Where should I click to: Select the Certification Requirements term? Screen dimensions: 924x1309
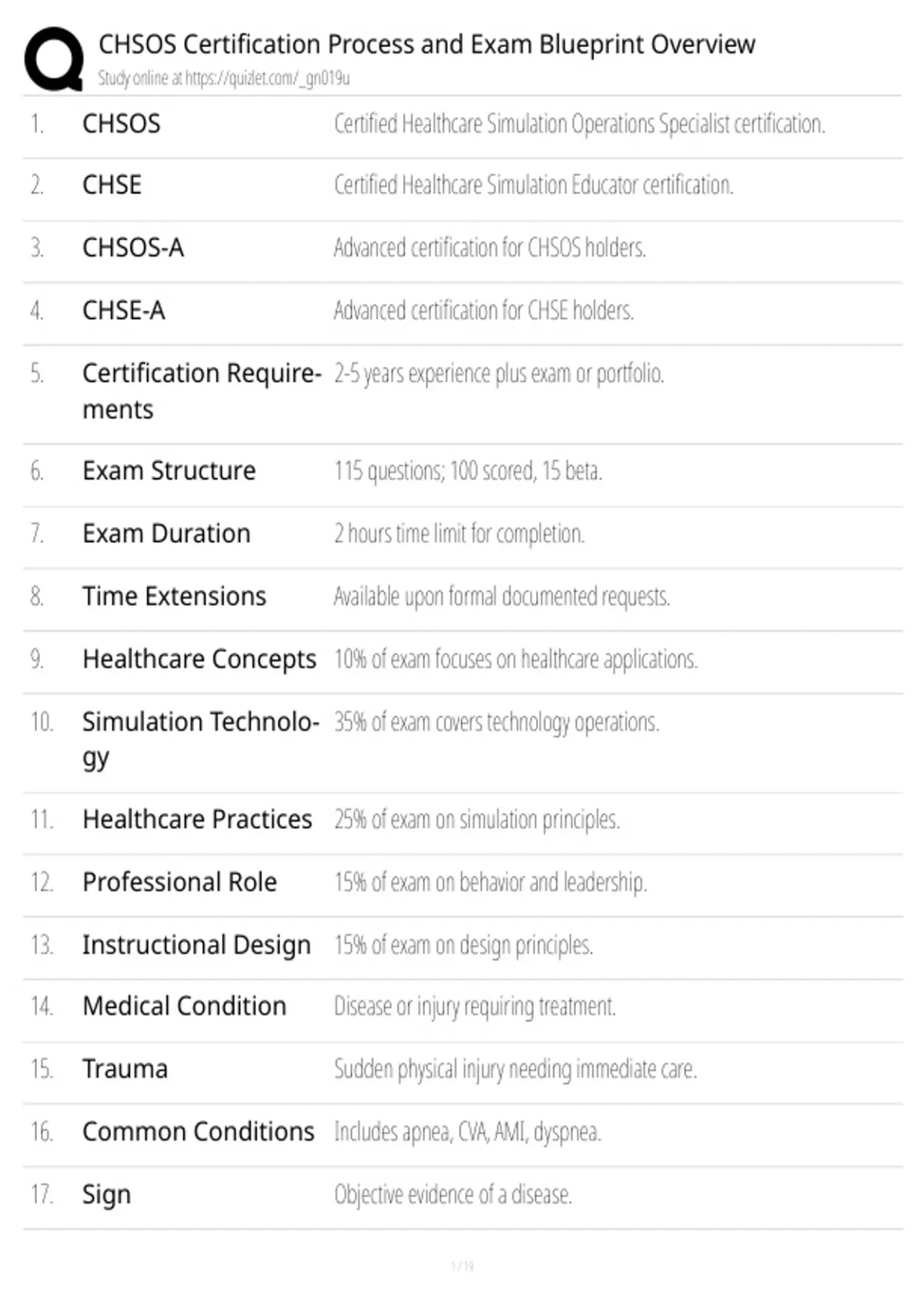pyautogui.click(x=201, y=391)
